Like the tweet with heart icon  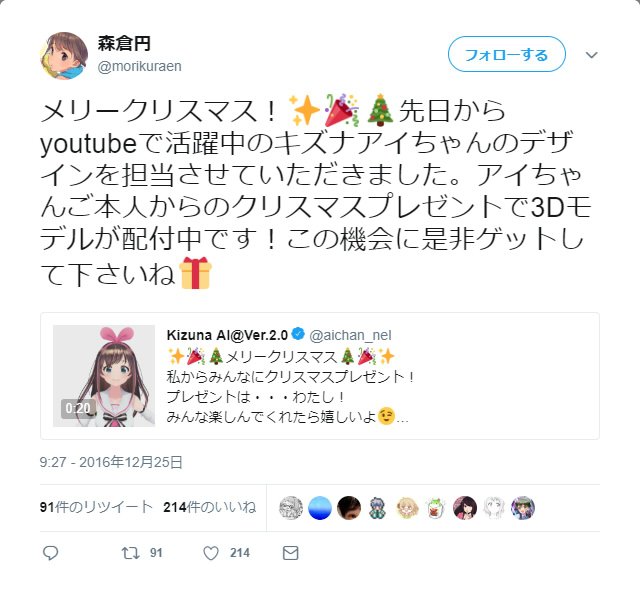click(x=211, y=553)
